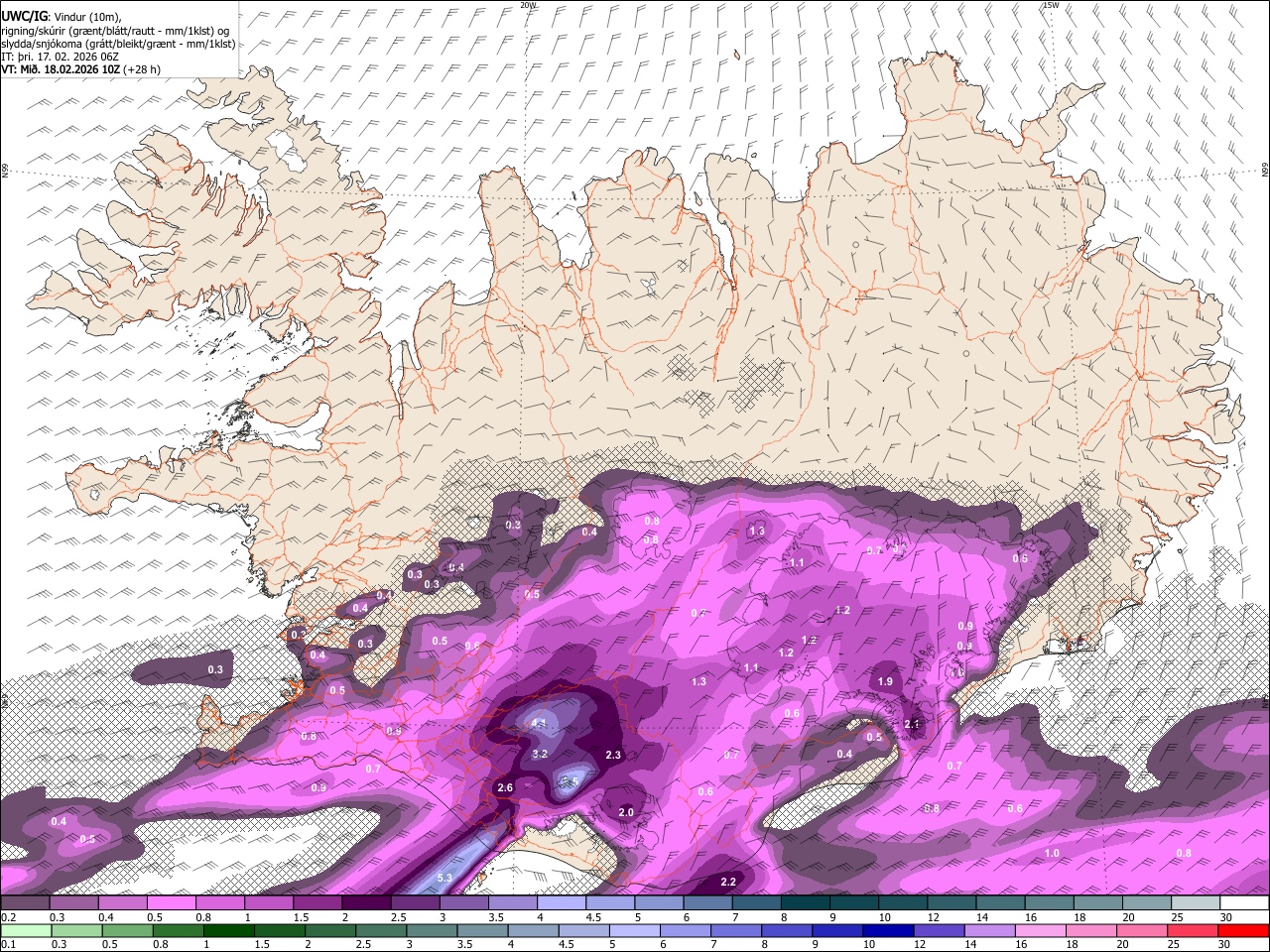
Task: Select the valid time 'VT: Mið. 18.02.2026 10Z (+28 h)'
Action: pos(80,69)
